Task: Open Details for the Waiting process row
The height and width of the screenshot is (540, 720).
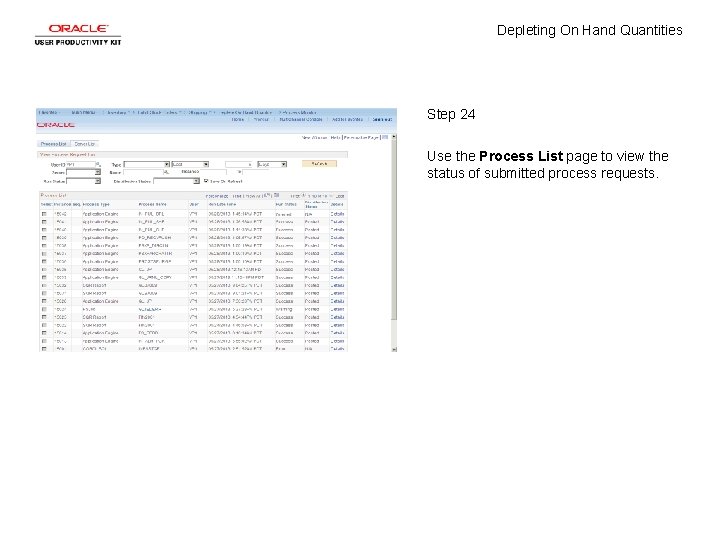Action: click(337, 309)
